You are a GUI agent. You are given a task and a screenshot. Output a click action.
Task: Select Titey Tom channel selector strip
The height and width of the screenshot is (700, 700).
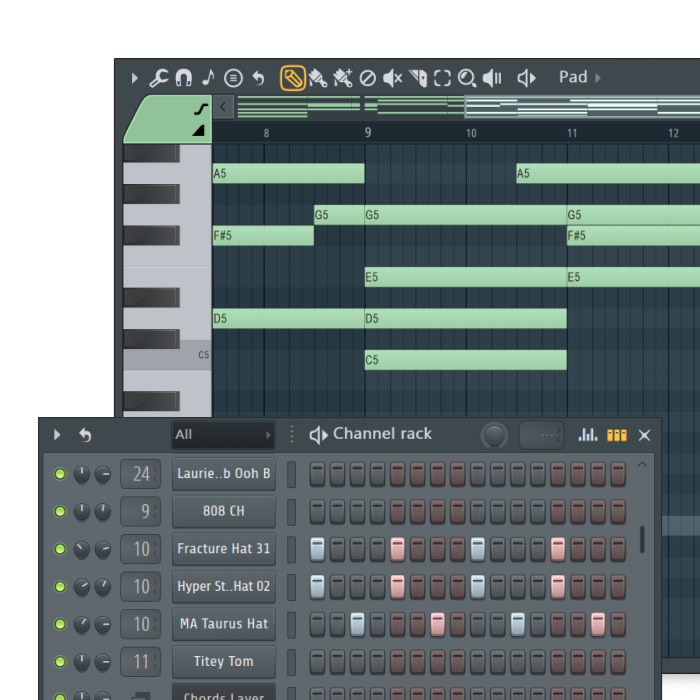291,662
